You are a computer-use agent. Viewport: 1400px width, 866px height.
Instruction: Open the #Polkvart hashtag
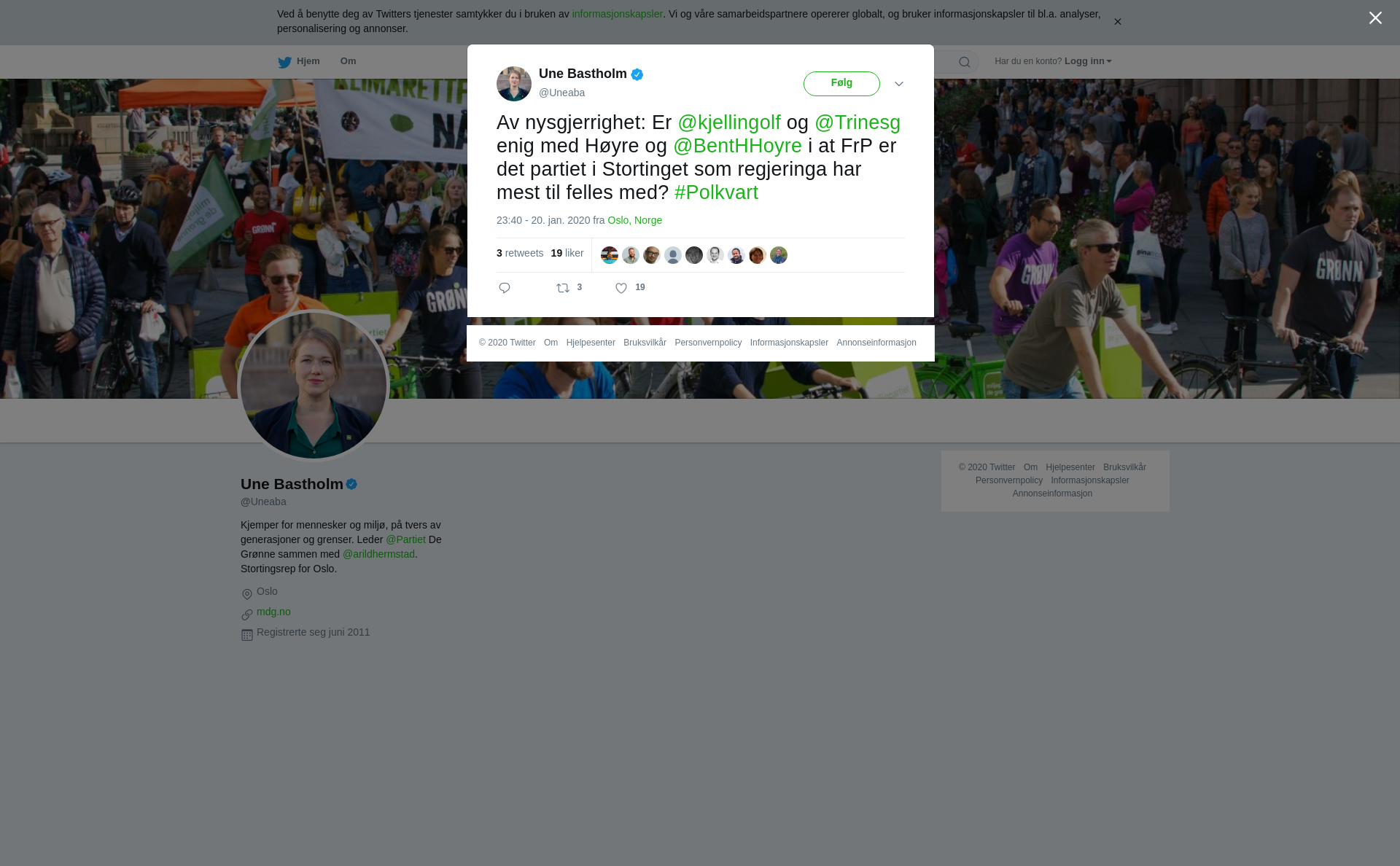[716, 192]
